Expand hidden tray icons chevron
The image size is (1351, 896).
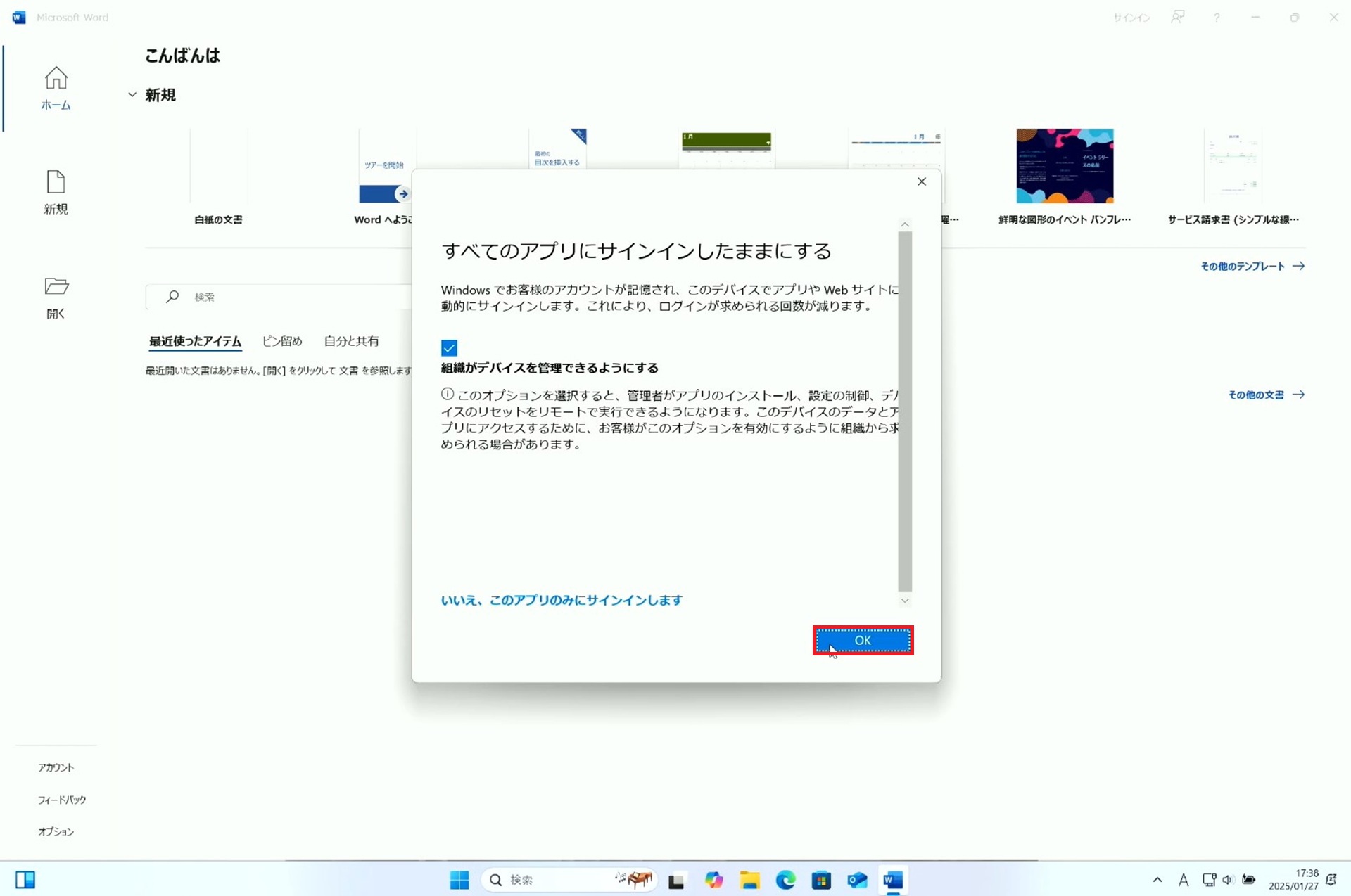point(1157,880)
